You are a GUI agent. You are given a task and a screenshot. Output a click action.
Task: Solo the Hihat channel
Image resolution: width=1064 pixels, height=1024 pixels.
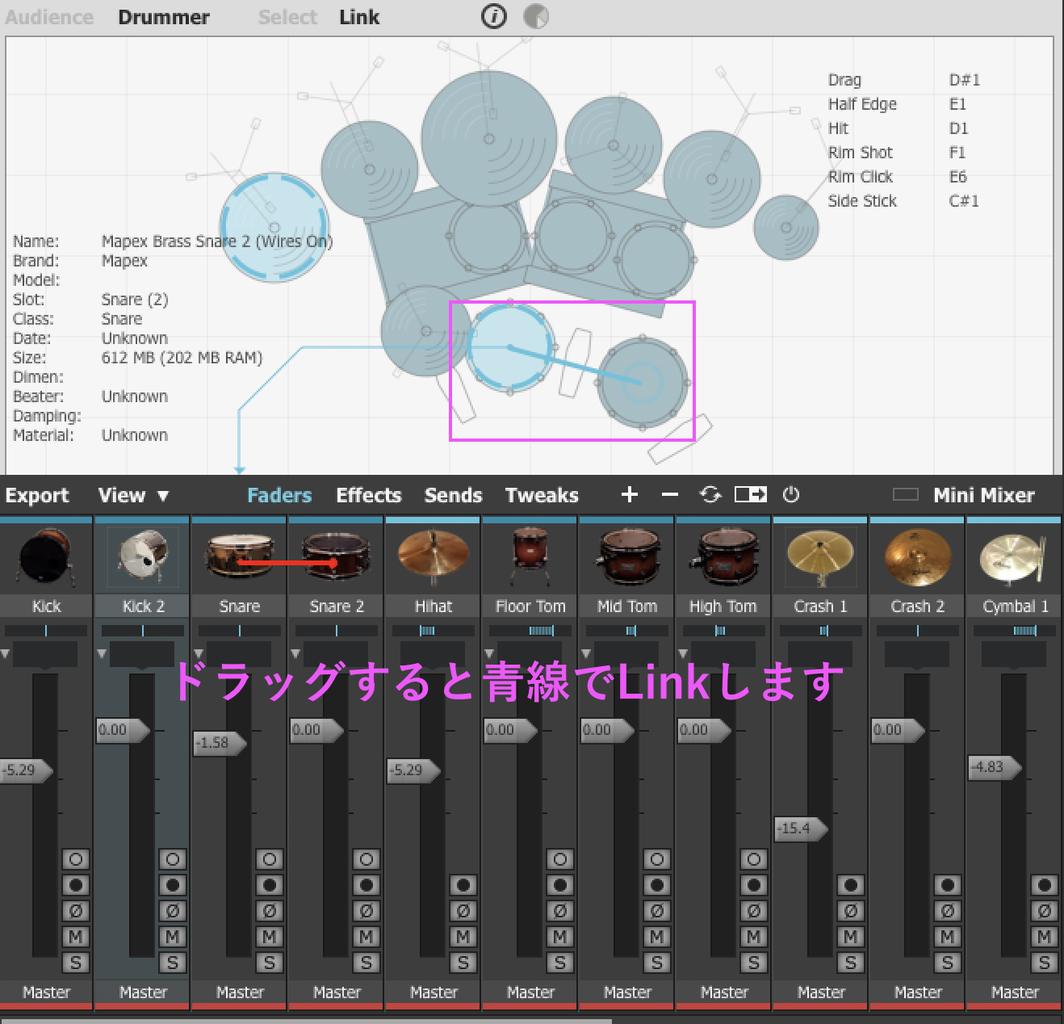[x=463, y=962]
